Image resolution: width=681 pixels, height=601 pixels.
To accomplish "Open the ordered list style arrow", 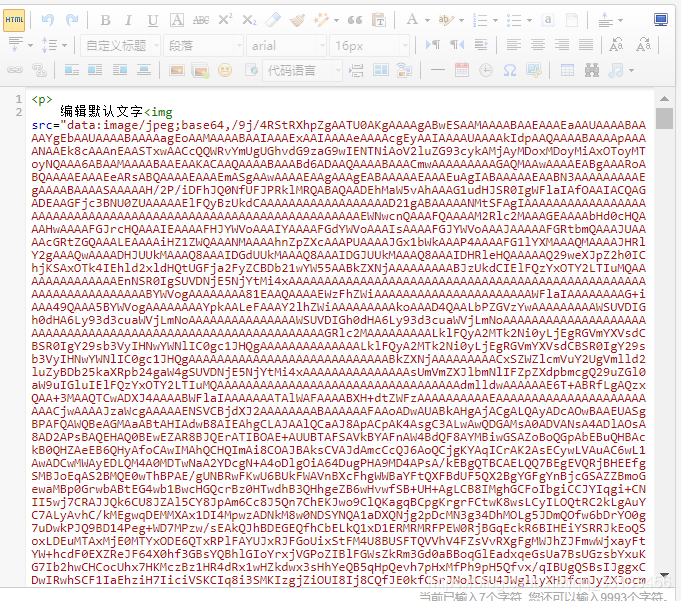I will (x=495, y=20).
